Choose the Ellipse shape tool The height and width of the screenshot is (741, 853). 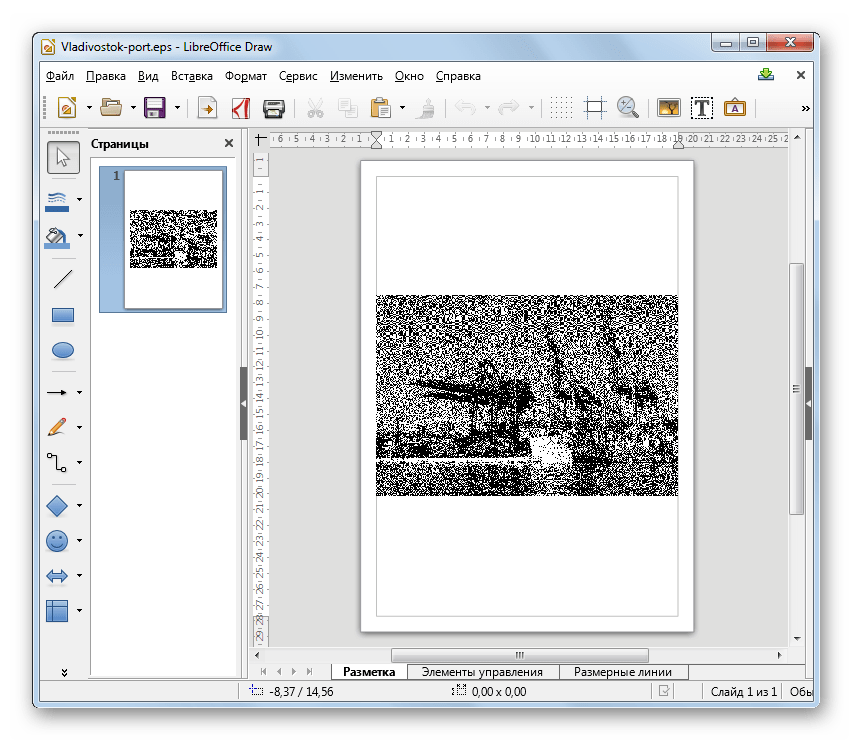[62, 351]
